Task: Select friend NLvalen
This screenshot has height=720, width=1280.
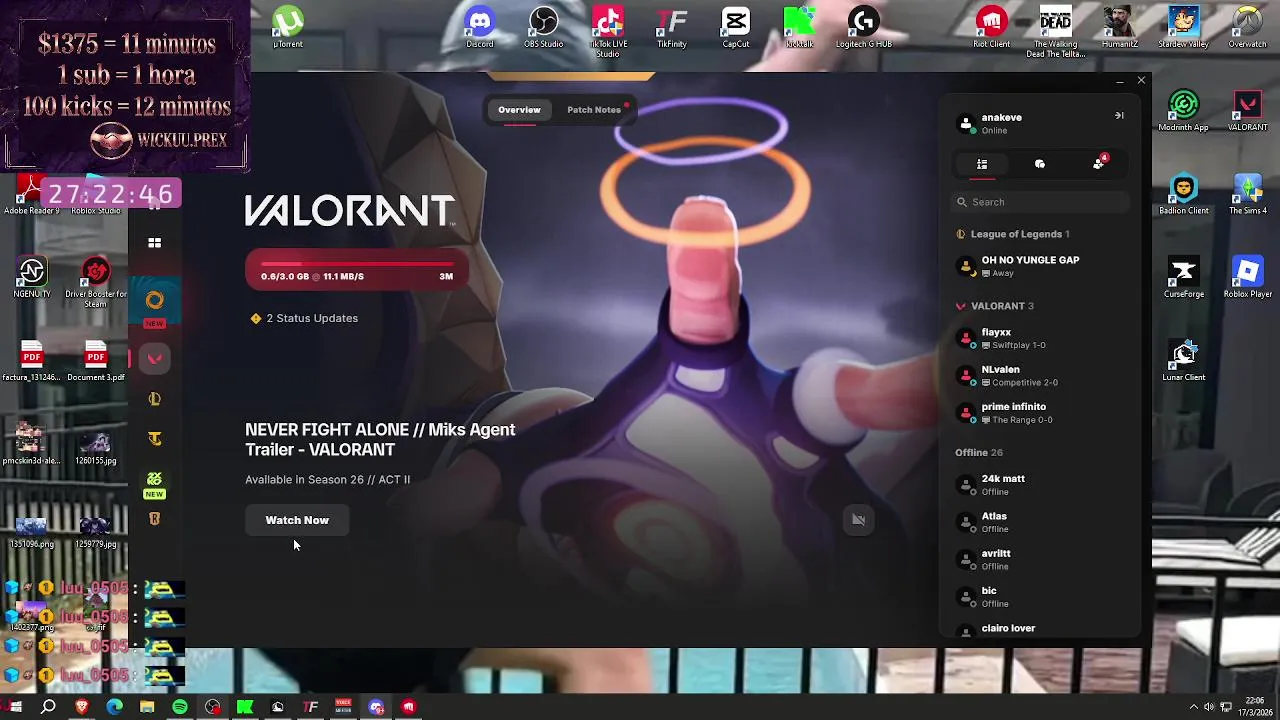Action: click(1040, 375)
